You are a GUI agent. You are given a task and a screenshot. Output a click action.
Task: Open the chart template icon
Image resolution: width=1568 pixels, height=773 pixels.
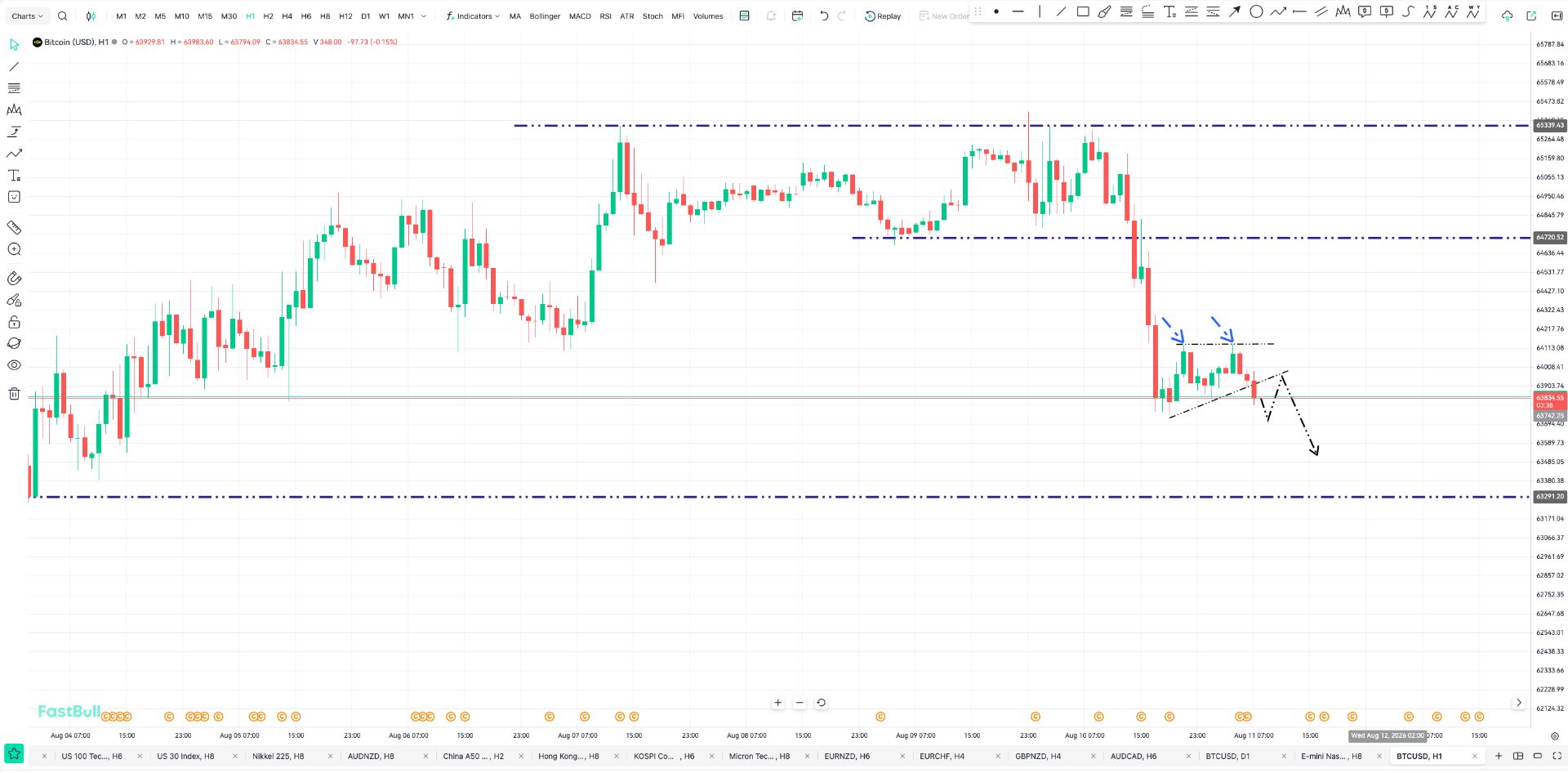click(744, 16)
